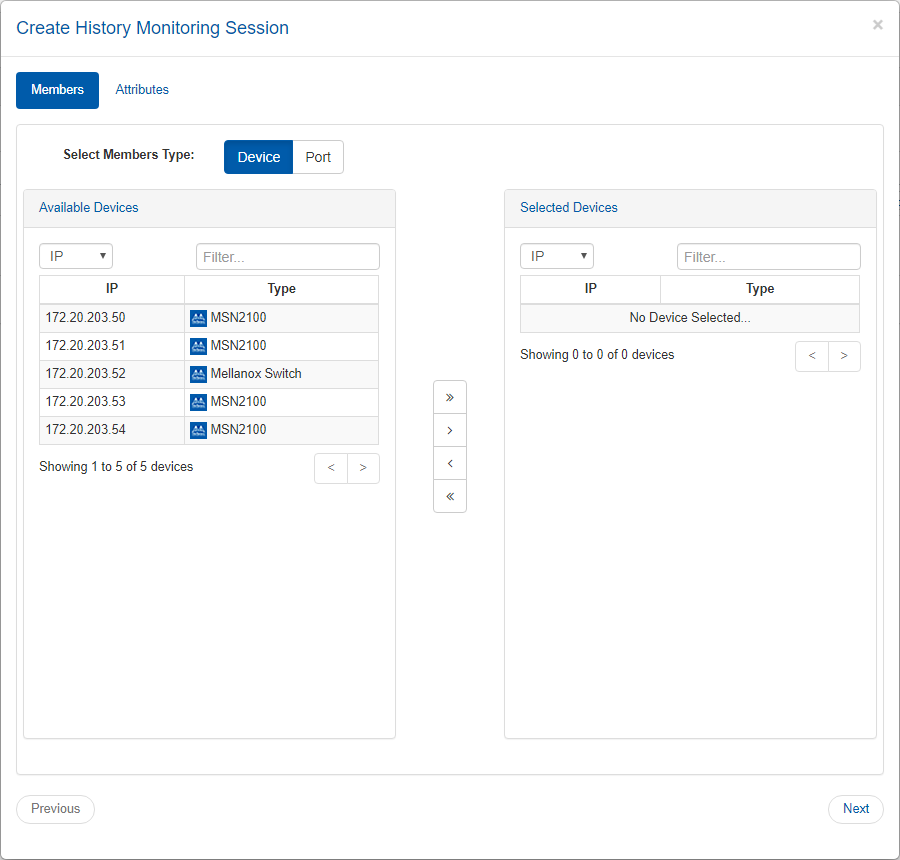Viewport: 900px width, 860px height.
Task: Click the move selected device right arrow
Action: (450, 430)
